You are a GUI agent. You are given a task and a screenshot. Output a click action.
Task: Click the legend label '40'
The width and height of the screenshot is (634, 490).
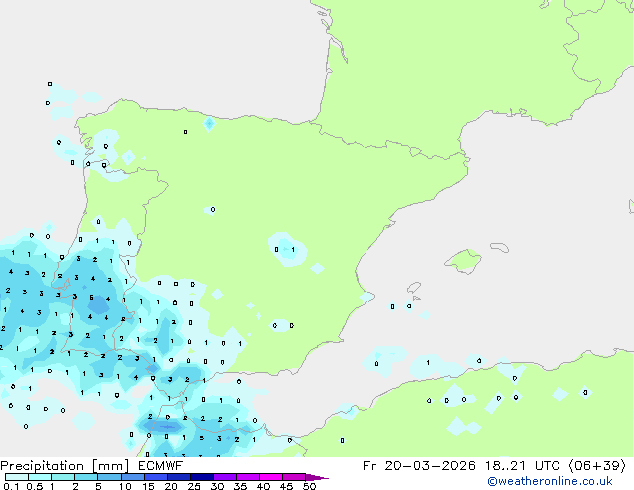pos(263,486)
